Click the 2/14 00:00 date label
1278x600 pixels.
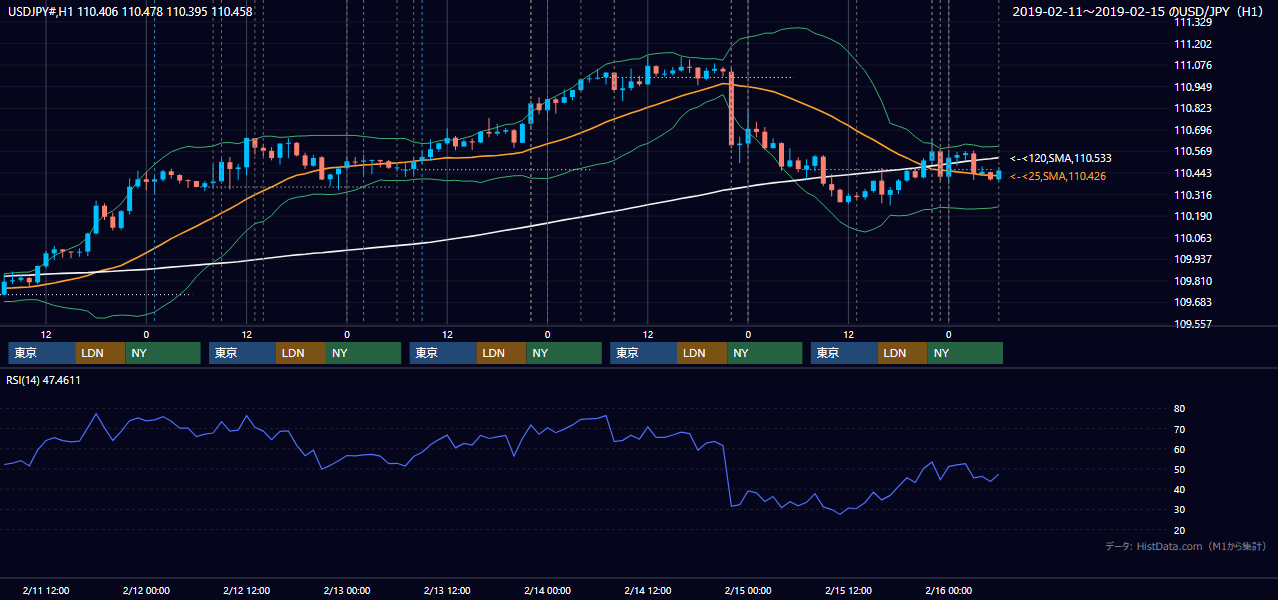[547, 590]
